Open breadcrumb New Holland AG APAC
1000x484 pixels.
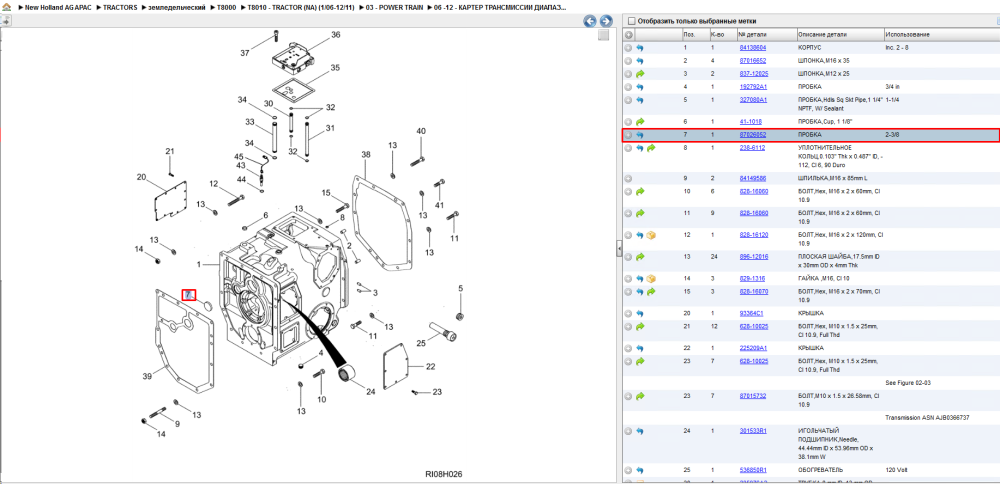point(59,6)
